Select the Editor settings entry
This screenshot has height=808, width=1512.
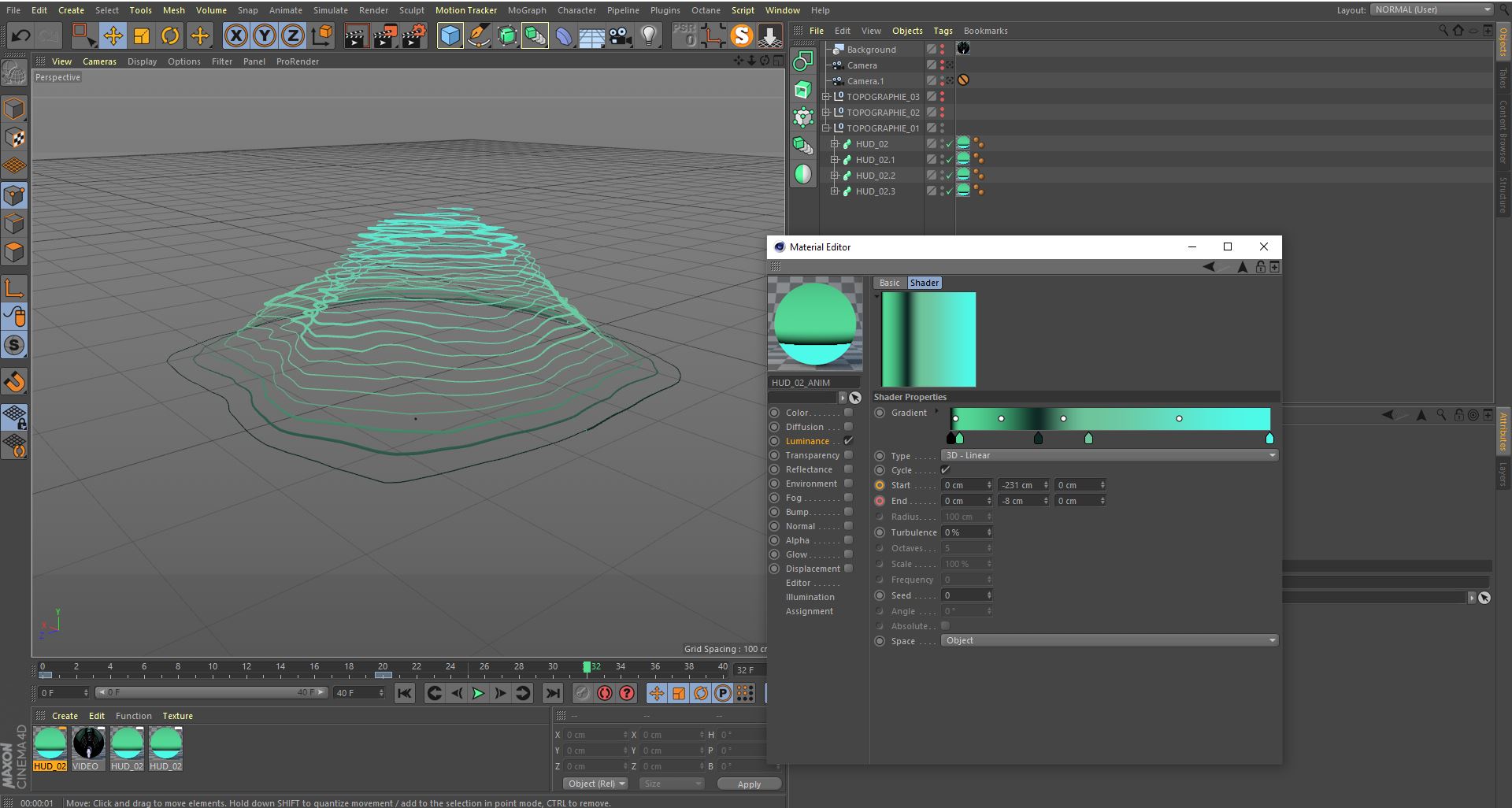click(x=798, y=583)
